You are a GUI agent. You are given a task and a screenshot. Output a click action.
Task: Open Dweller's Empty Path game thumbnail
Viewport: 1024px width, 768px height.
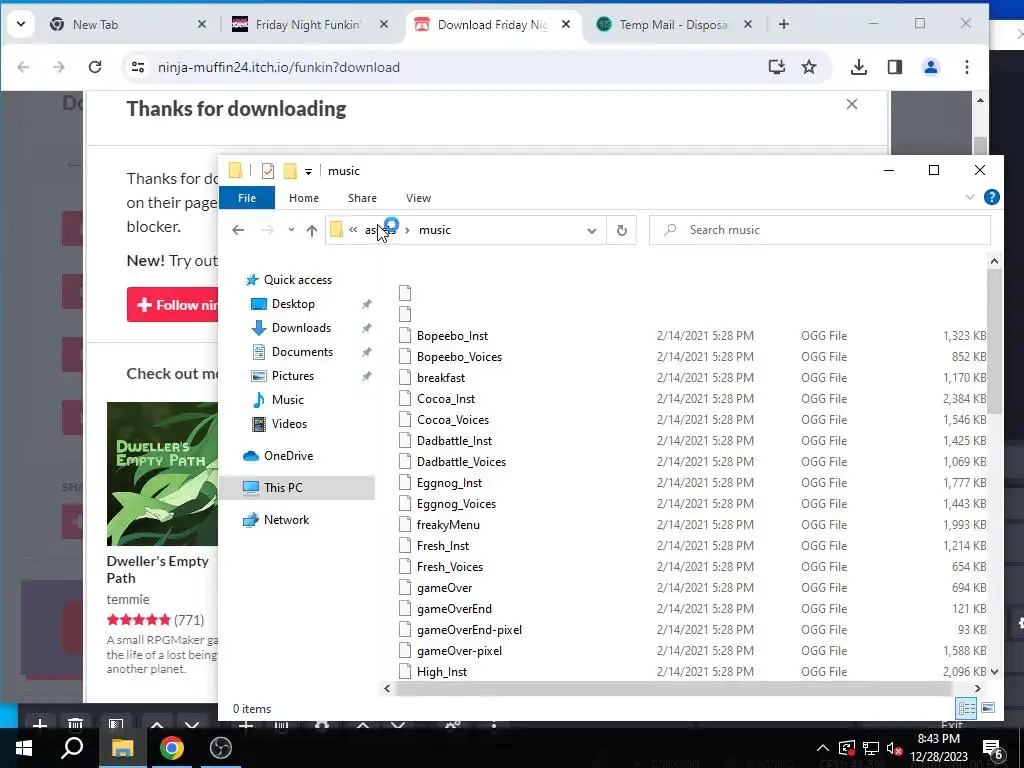pos(163,474)
